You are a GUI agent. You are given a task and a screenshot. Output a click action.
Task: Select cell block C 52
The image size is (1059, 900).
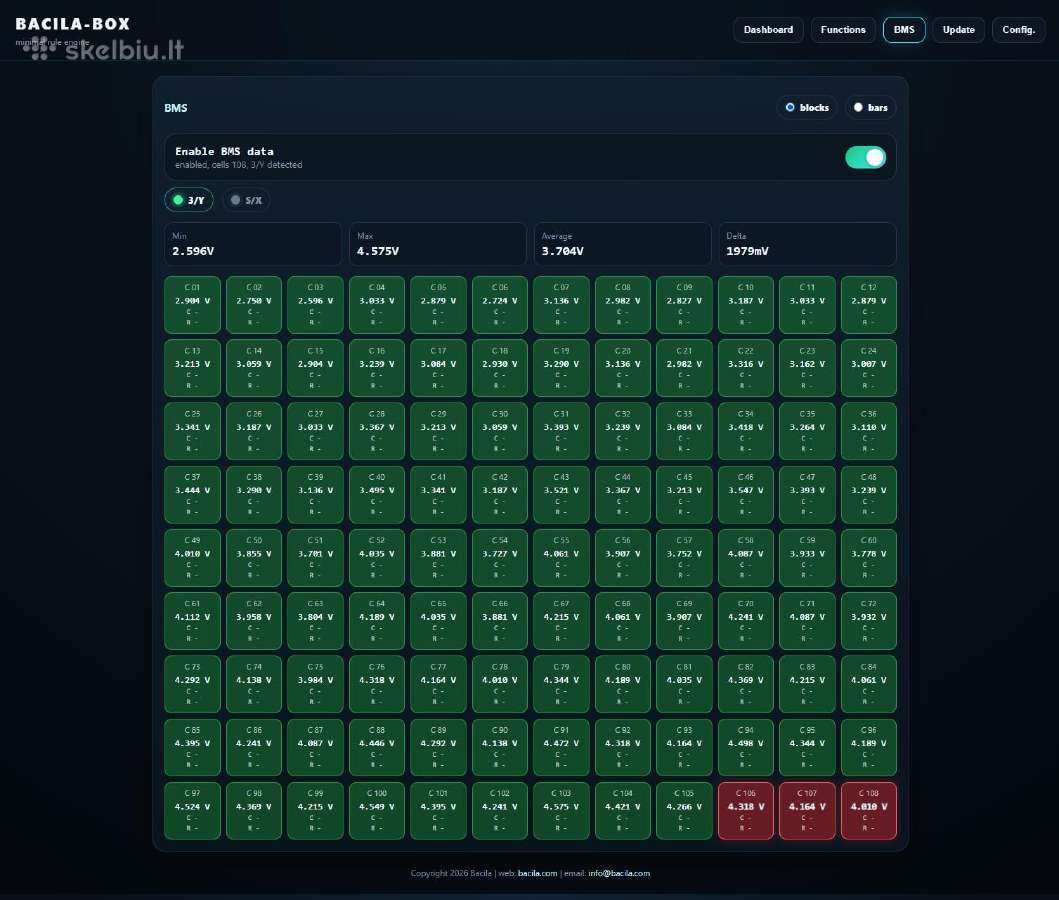click(377, 558)
